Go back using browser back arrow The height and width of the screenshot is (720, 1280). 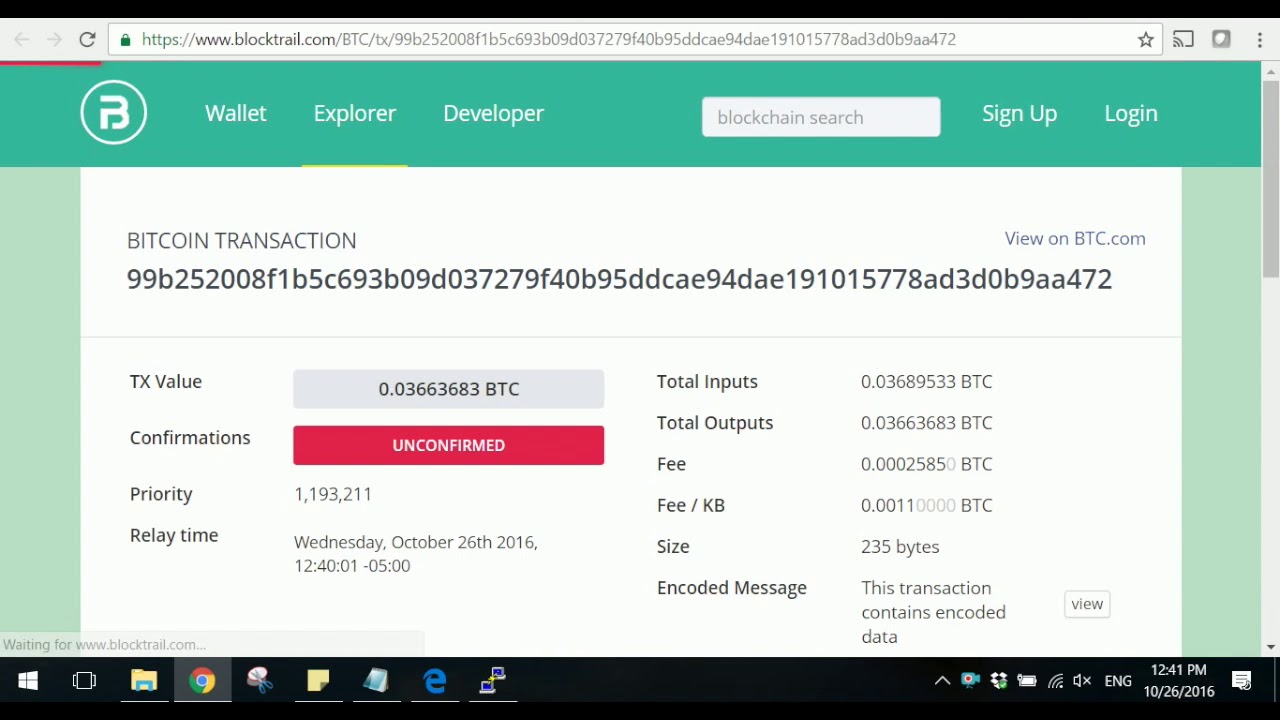click(21, 39)
